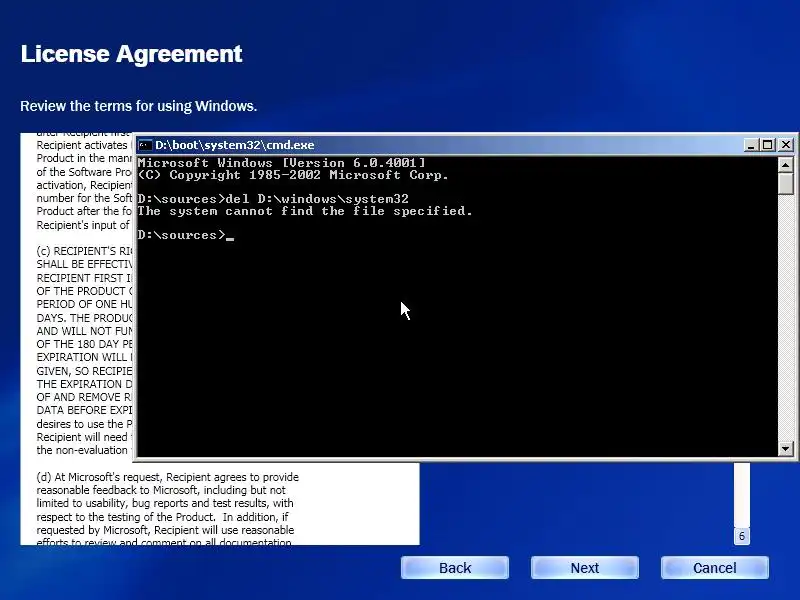
Task: Open cmd.exe title bar system icon
Action: pyautogui.click(x=145, y=145)
